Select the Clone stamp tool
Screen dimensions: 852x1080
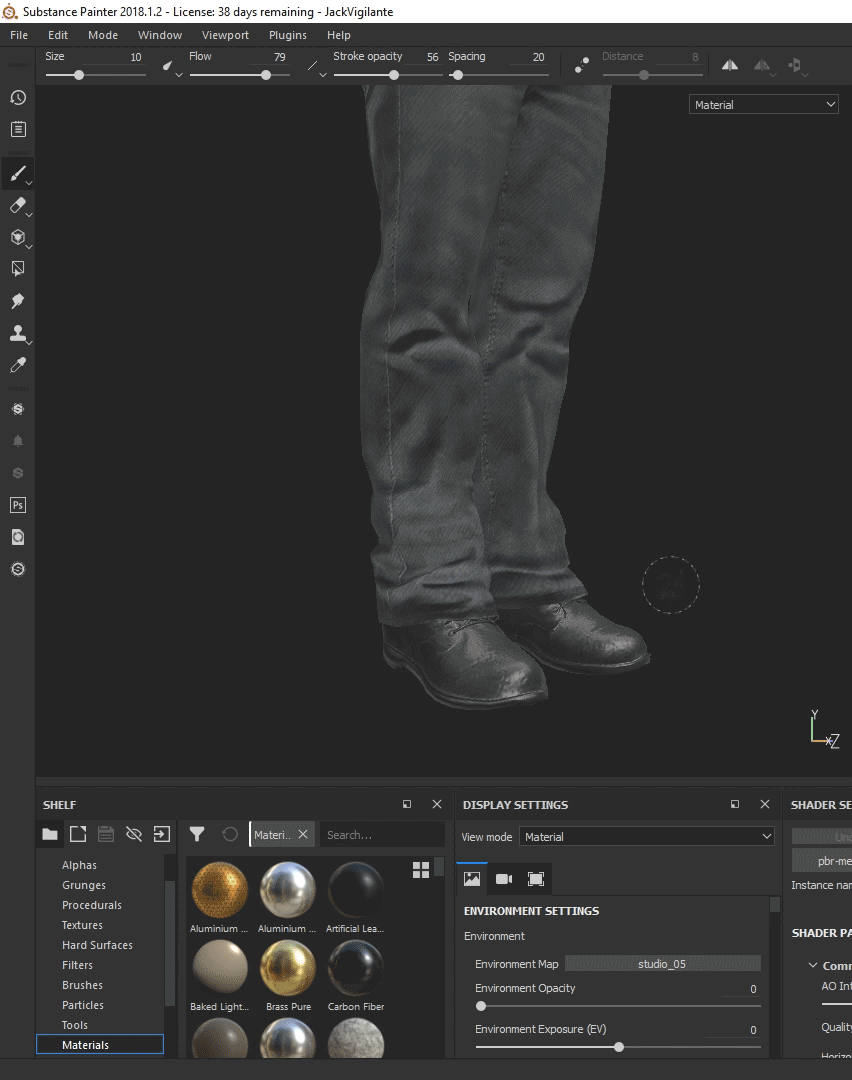17,333
